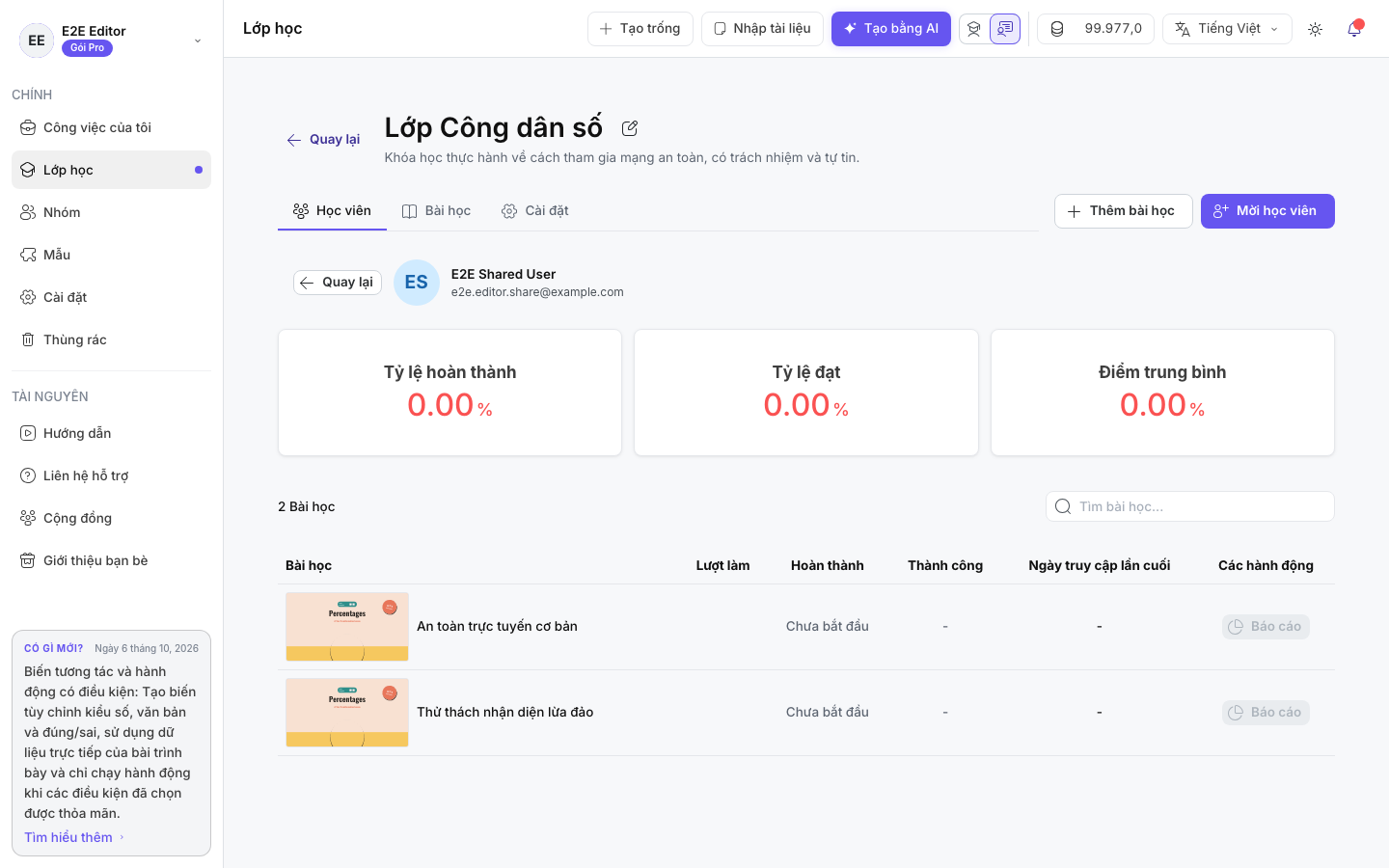Viewport: 1389px width, 868px height.
Task: Click the Tỷ lệ hoàn thành card
Action: pyautogui.click(x=449, y=393)
